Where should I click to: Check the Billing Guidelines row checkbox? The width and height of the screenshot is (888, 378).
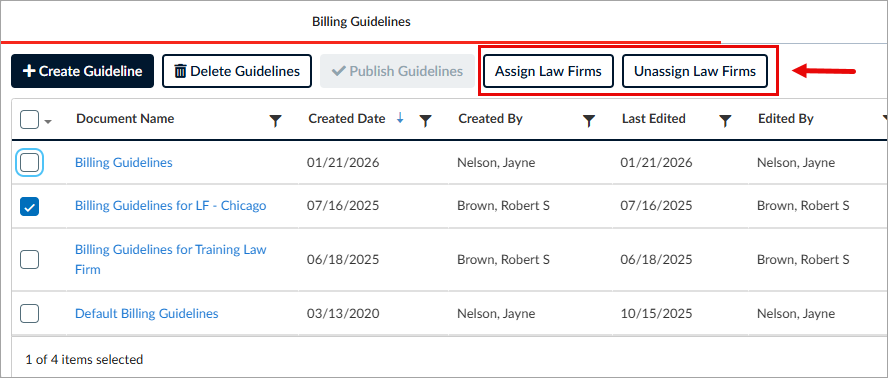[x=29, y=163]
